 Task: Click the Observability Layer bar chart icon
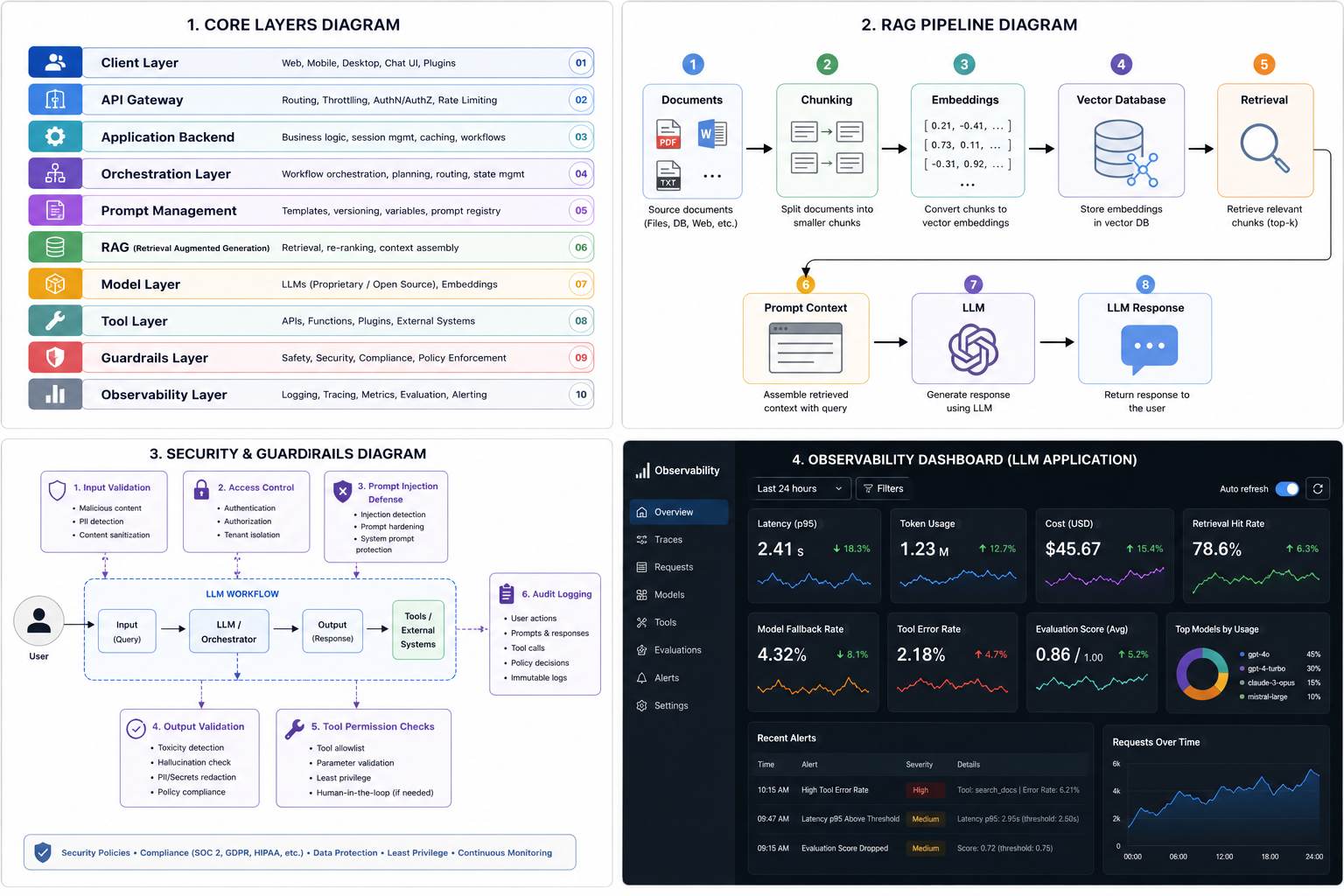pyautogui.click(x=55, y=395)
